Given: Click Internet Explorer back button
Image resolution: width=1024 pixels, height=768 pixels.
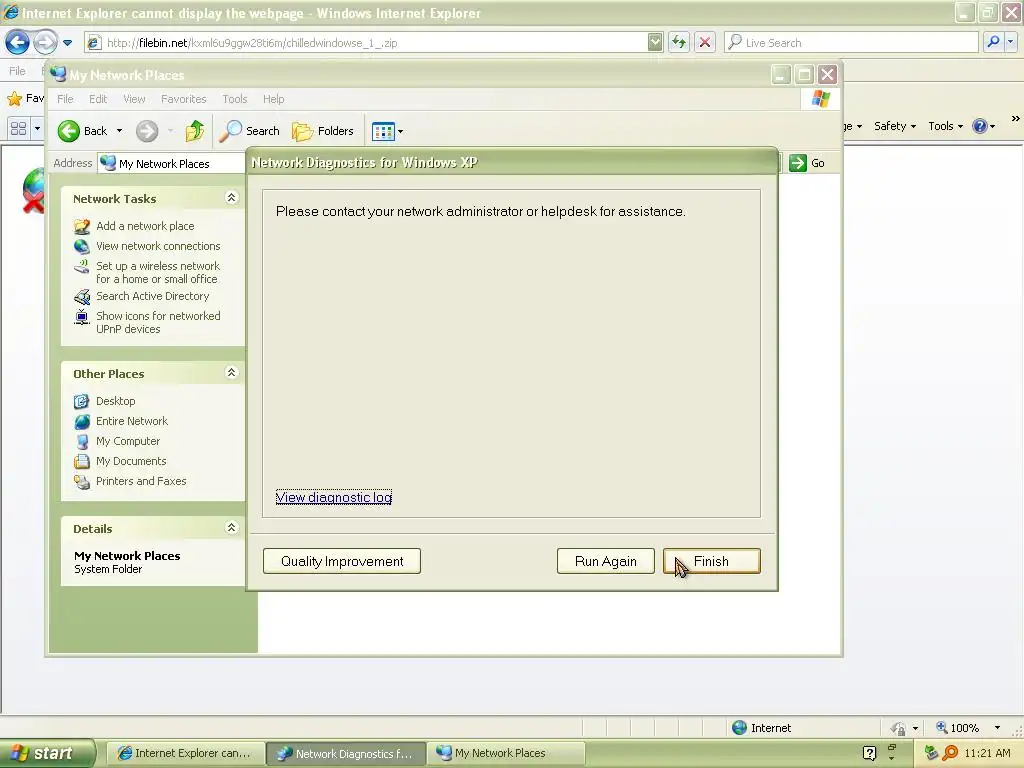Looking at the screenshot, I should 18,42.
